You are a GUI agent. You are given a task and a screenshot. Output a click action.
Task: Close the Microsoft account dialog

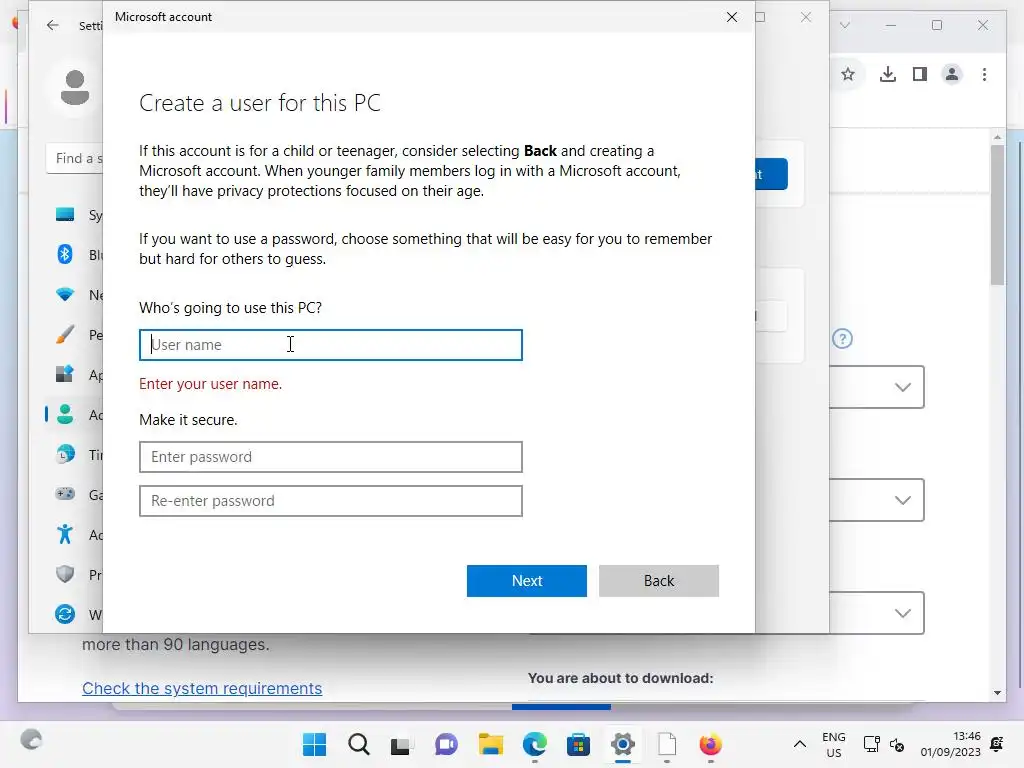[x=732, y=17]
